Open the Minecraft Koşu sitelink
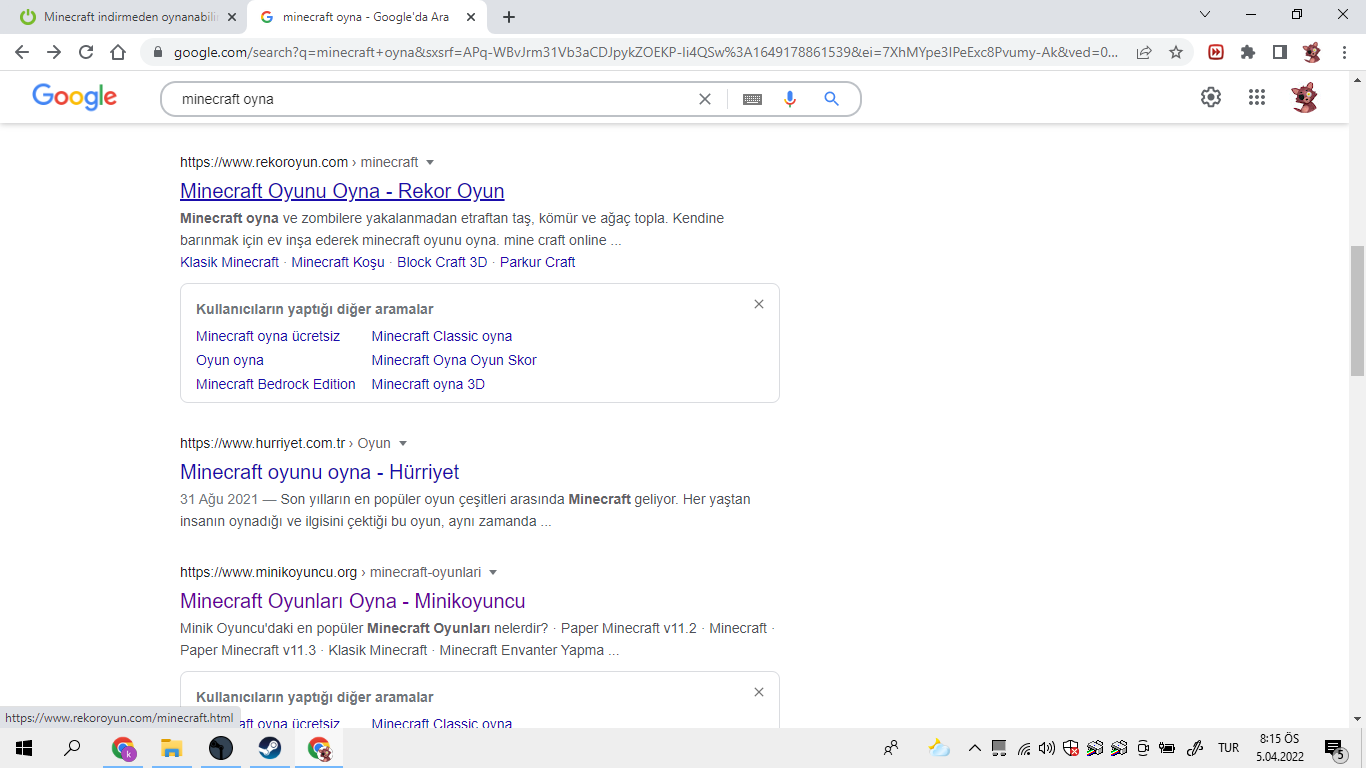The height and width of the screenshot is (768, 1366). pyautogui.click(x=338, y=262)
